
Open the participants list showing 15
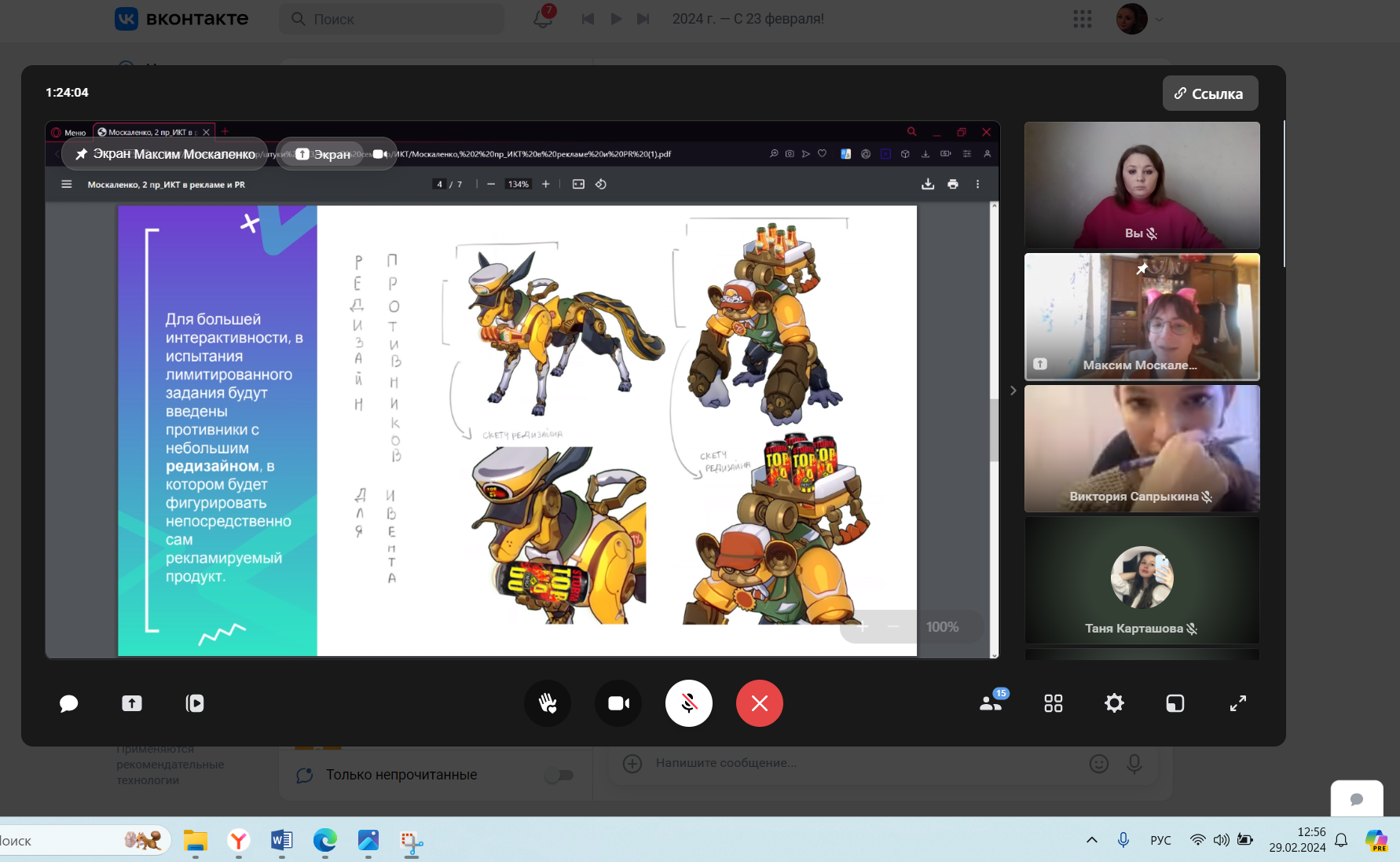(x=992, y=702)
